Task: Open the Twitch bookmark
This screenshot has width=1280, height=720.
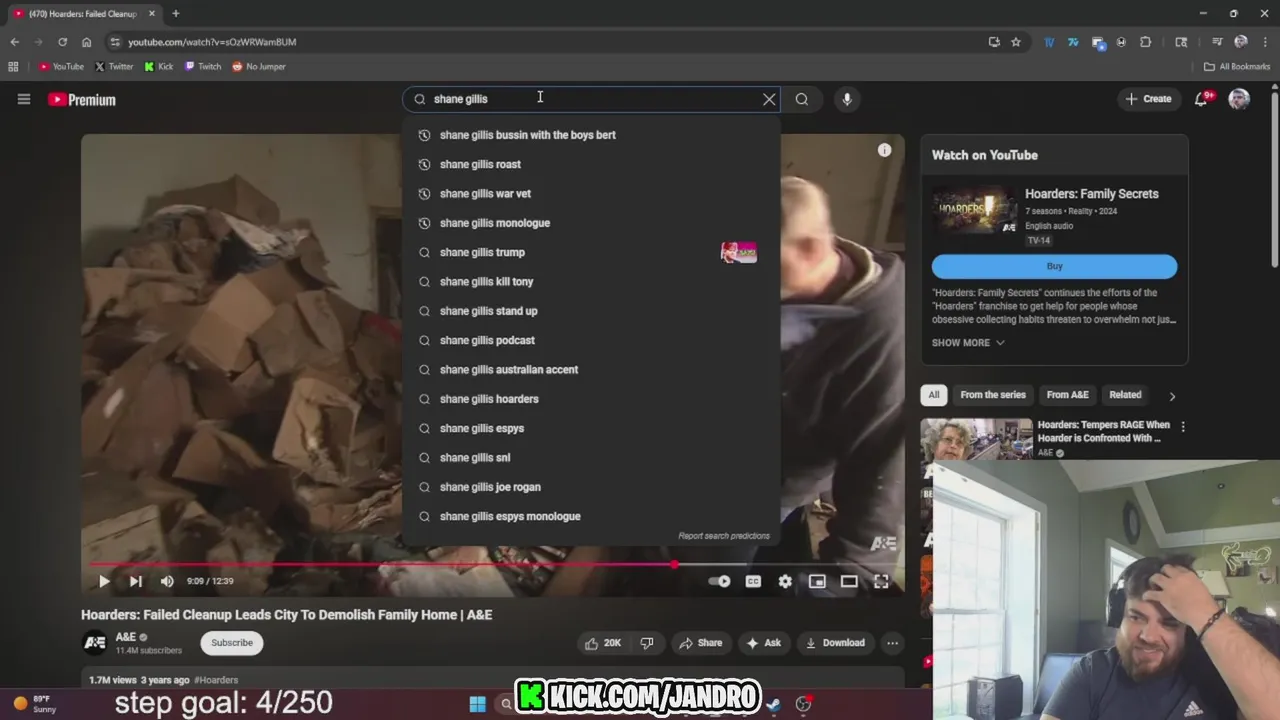Action: coord(203,67)
